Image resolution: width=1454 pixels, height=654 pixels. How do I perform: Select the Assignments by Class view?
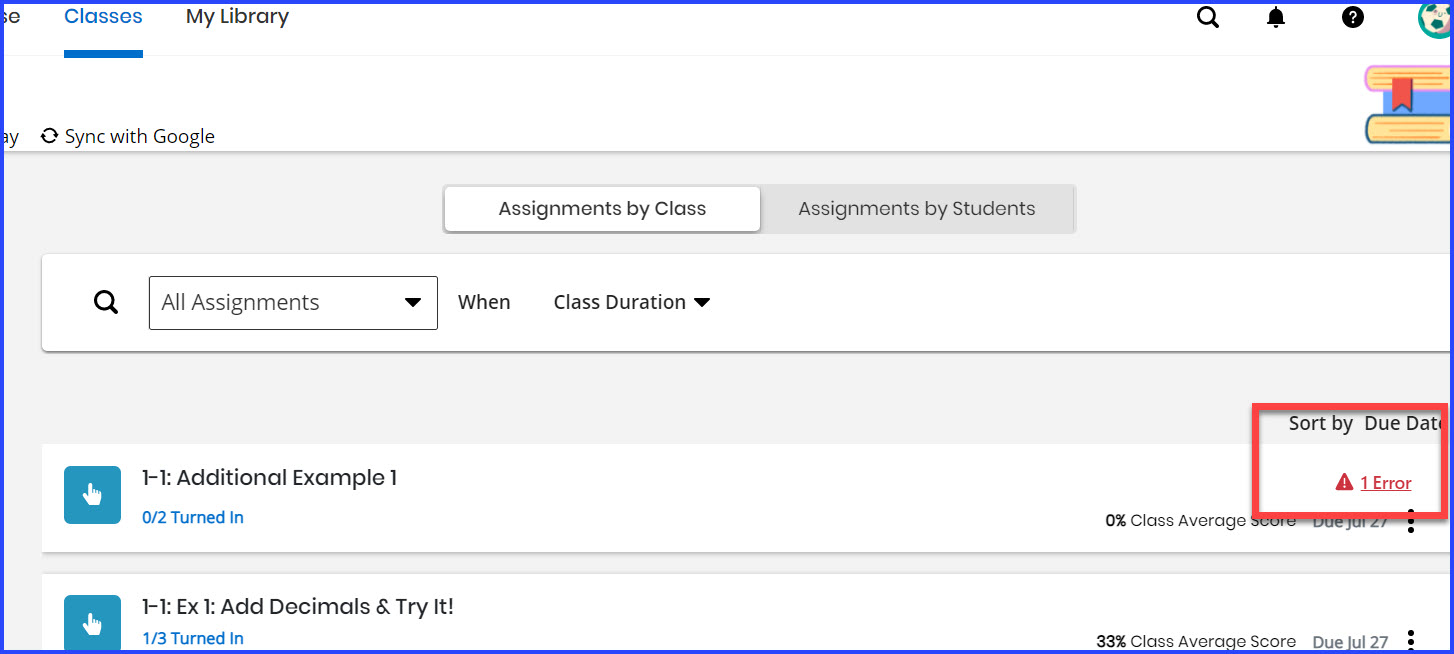coord(601,208)
